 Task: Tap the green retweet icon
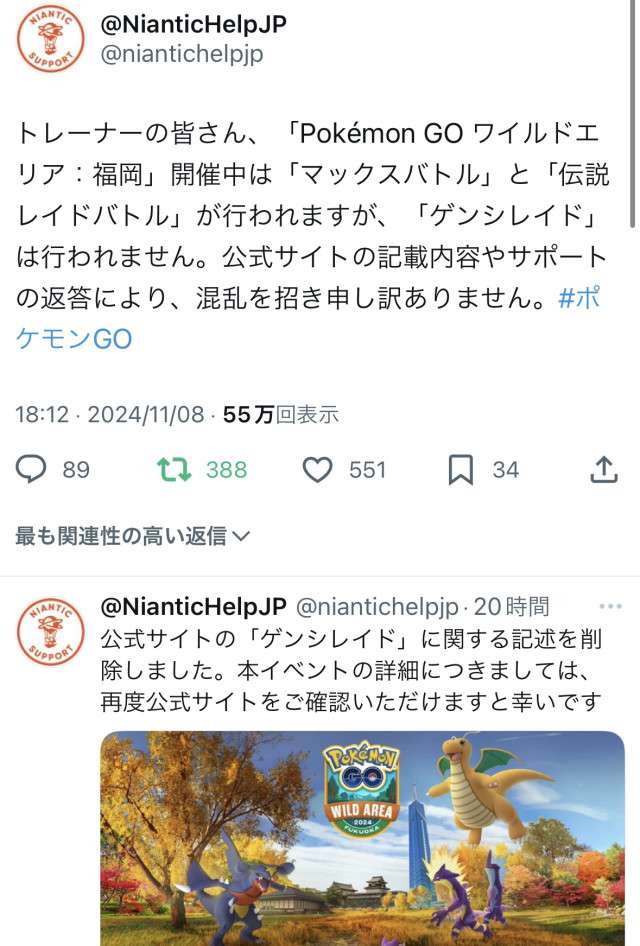pyautogui.click(x=174, y=469)
